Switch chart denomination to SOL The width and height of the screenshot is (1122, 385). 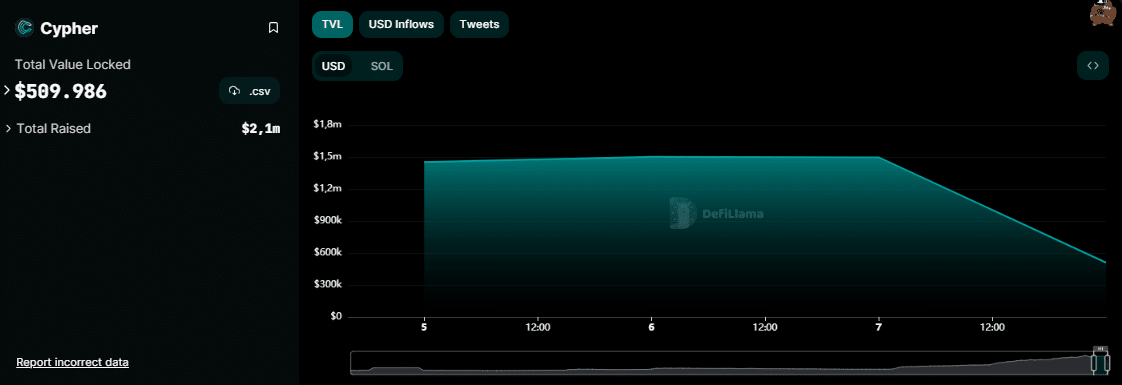pos(381,67)
